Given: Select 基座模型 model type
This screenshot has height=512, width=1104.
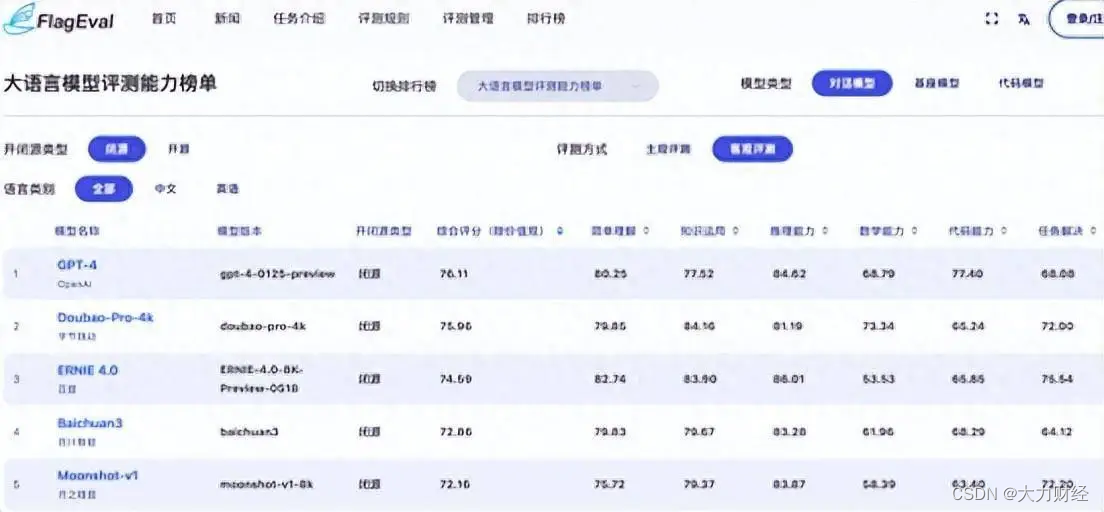Looking at the screenshot, I should (x=936, y=83).
